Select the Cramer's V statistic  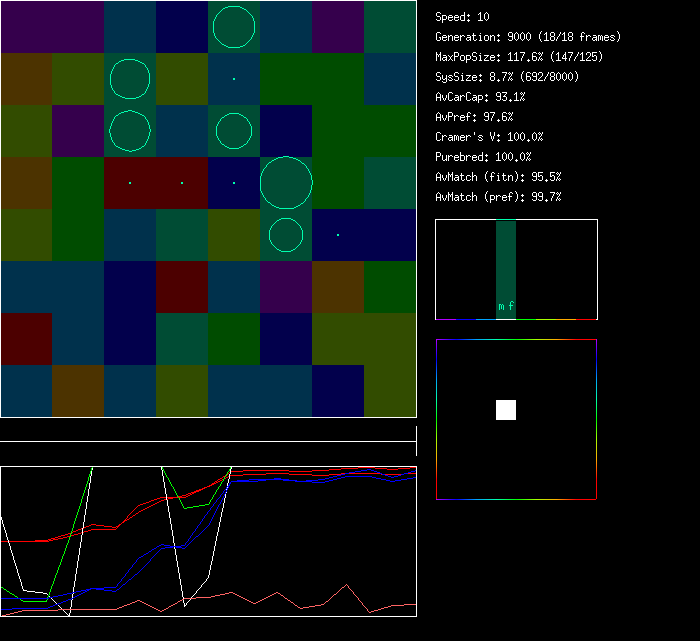tap(489, 137)
